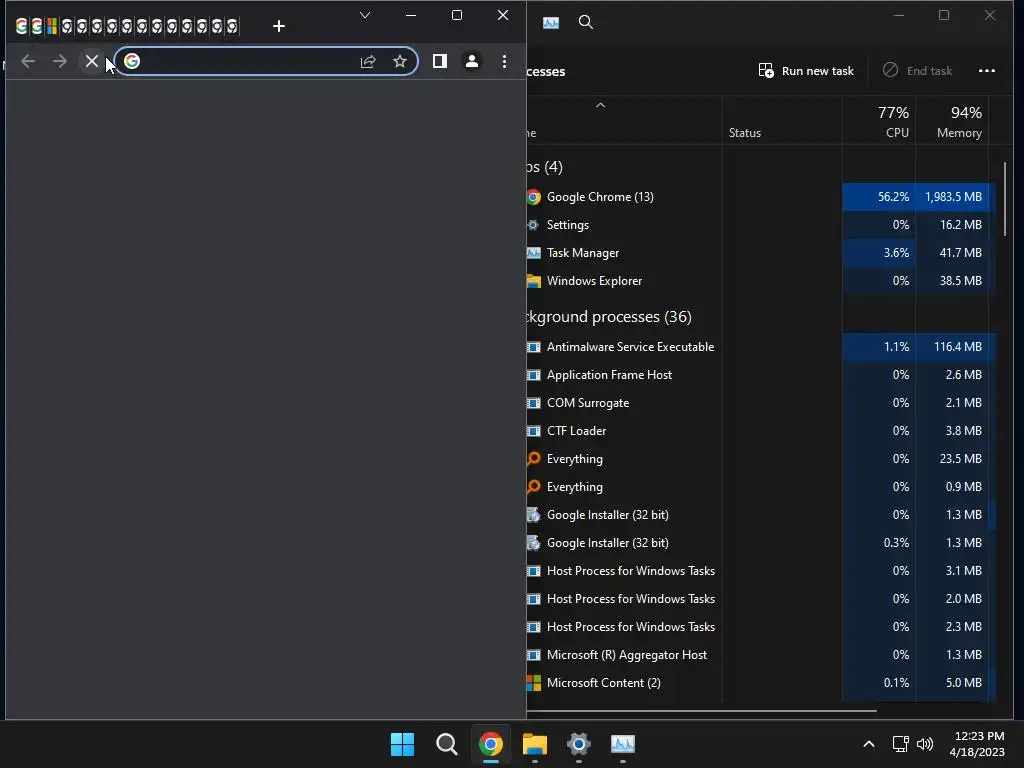The height and width of the screenshot is (768, 1024).
Task: Open Settings from taskbar
Action: click(x=579, y=744)
